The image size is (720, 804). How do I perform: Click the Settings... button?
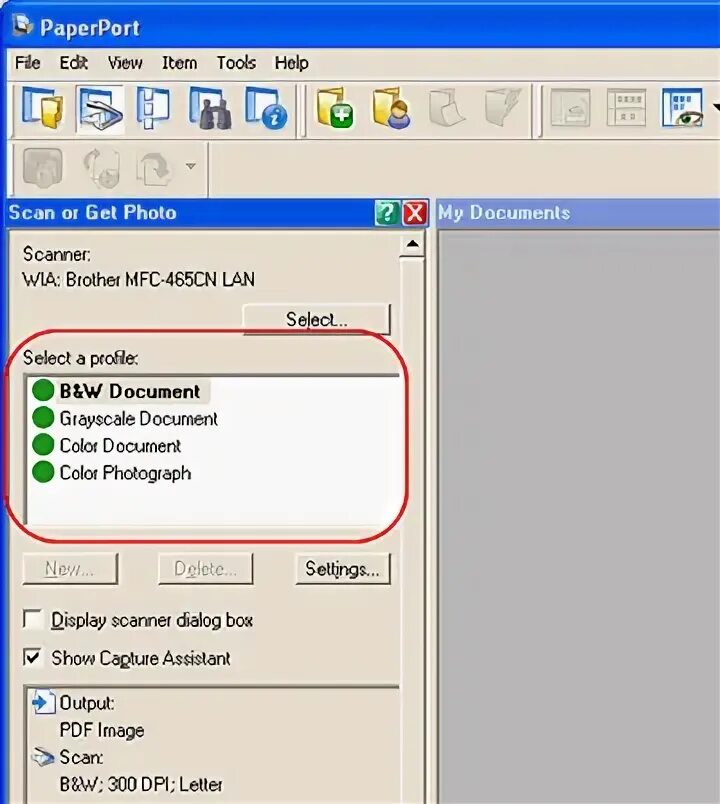(343, 569)
